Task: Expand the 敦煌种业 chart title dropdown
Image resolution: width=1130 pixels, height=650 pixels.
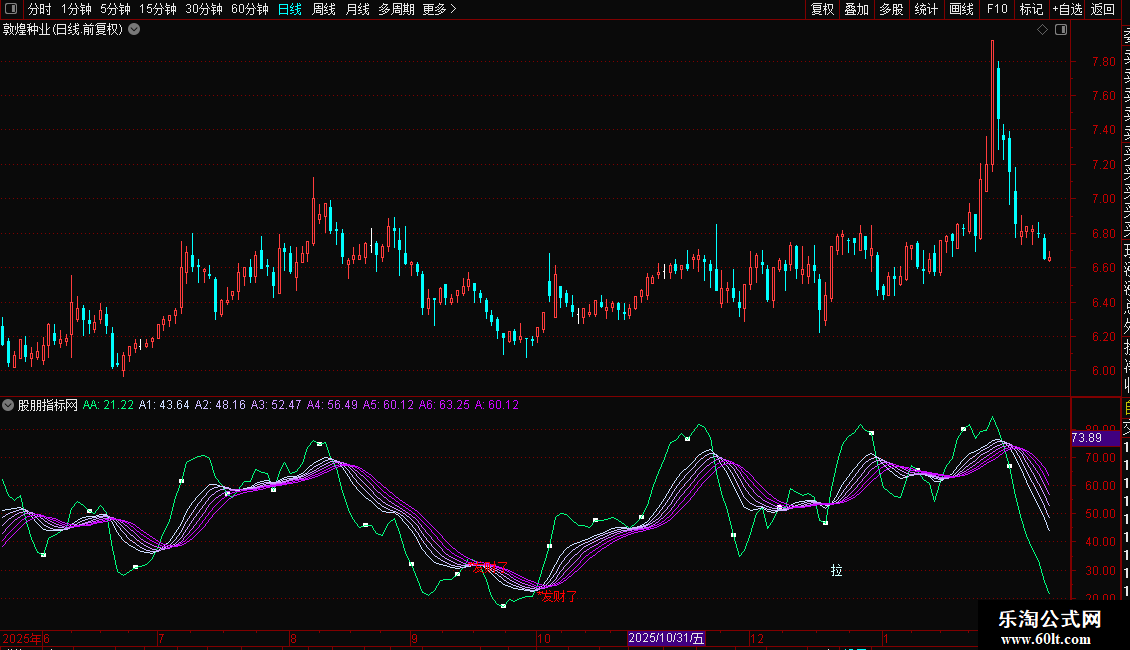Action: pos(134,29)
